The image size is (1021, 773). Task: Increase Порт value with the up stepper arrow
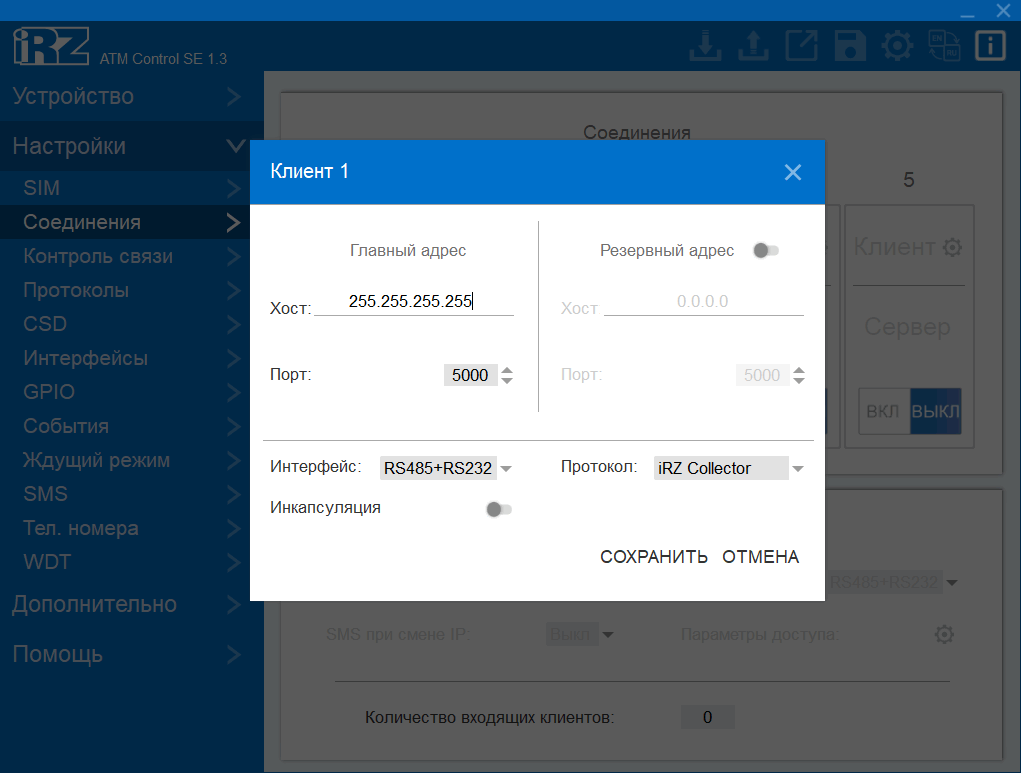click(508, 368)
